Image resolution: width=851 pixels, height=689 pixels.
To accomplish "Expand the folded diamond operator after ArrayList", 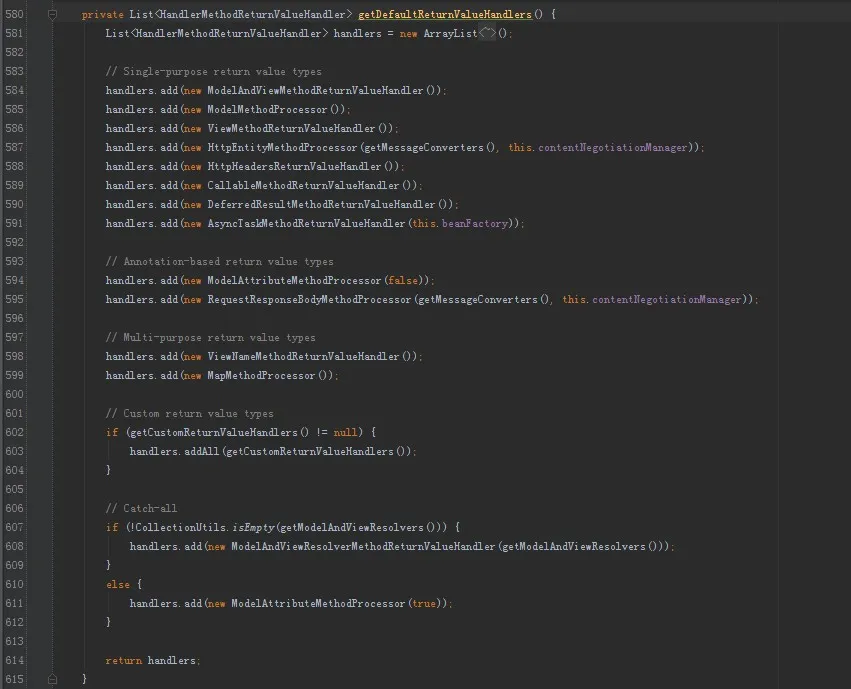I will tap(486, 34).
